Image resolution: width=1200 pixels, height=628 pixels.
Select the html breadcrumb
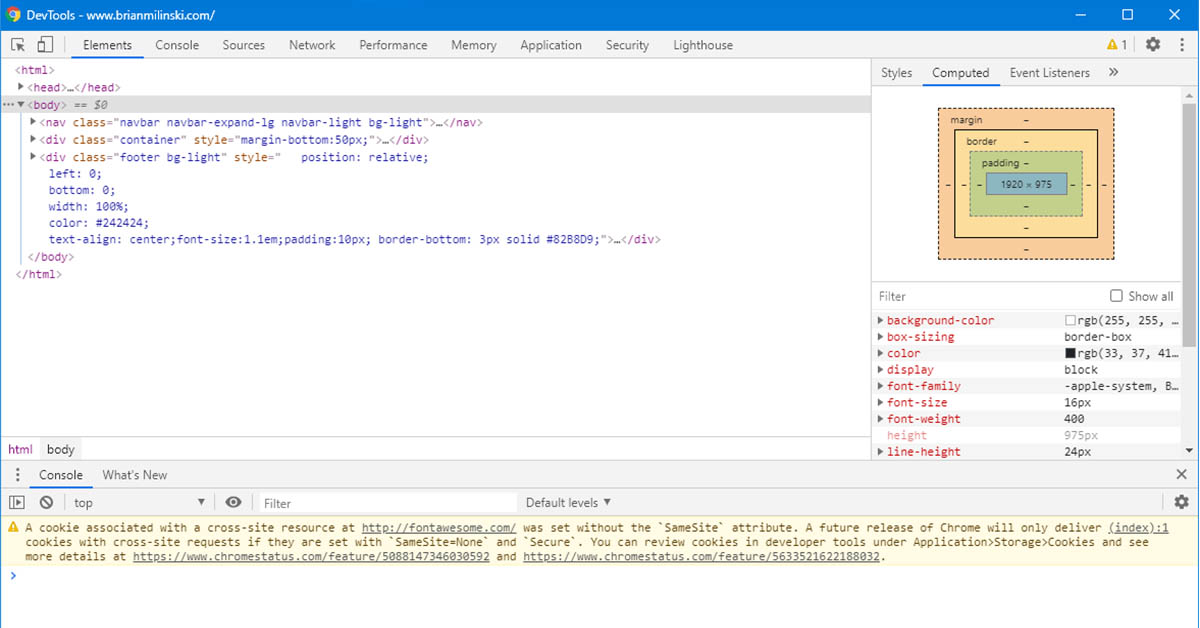coord(20,450)
